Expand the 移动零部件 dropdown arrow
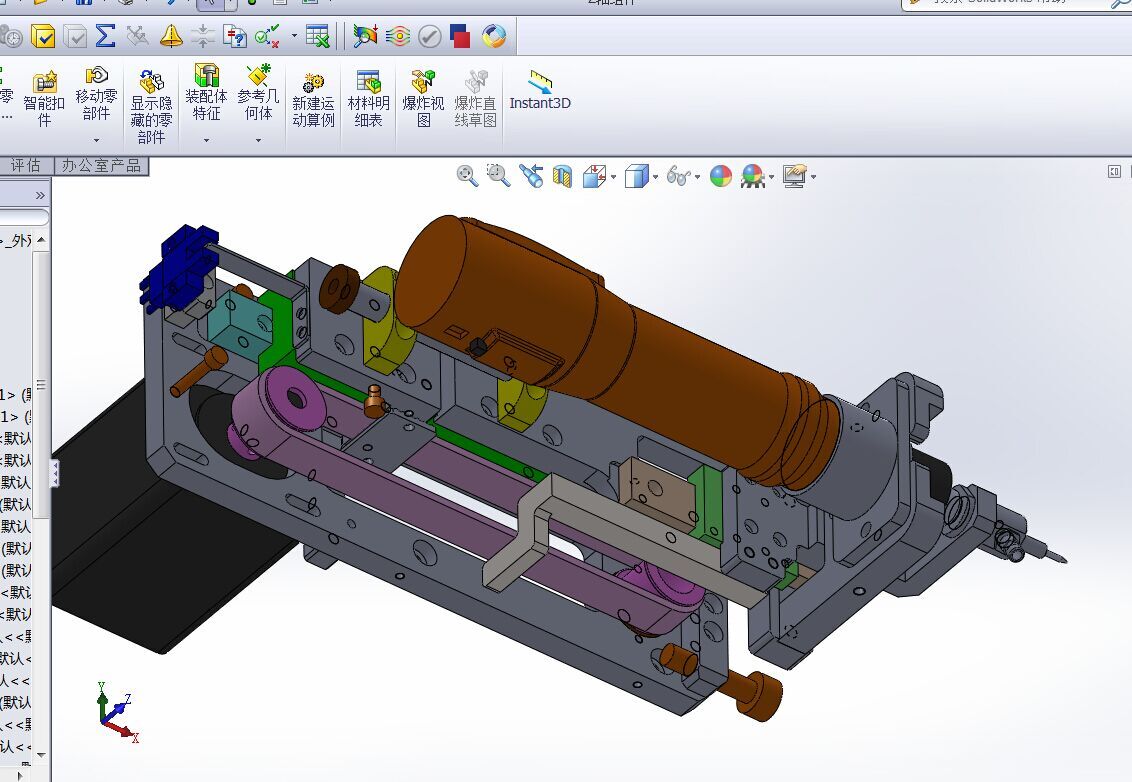Image resolution: width=1132 pixels, height=782 pixels. click(96, 140)
